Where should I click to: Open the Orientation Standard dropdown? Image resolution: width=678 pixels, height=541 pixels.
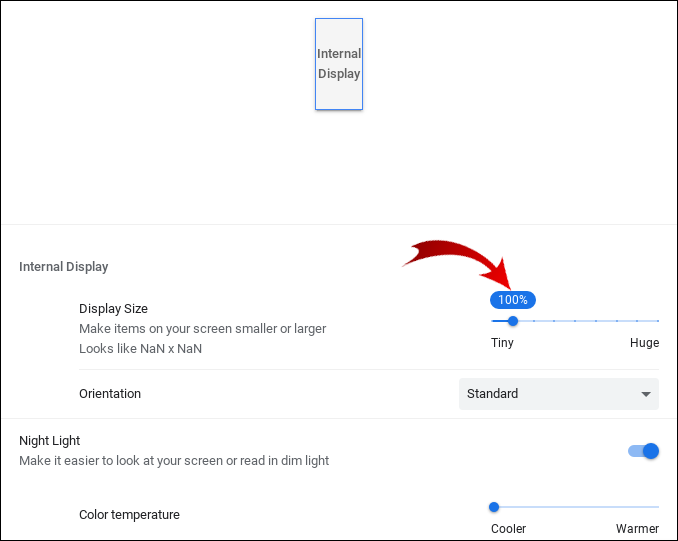[558, 394]
